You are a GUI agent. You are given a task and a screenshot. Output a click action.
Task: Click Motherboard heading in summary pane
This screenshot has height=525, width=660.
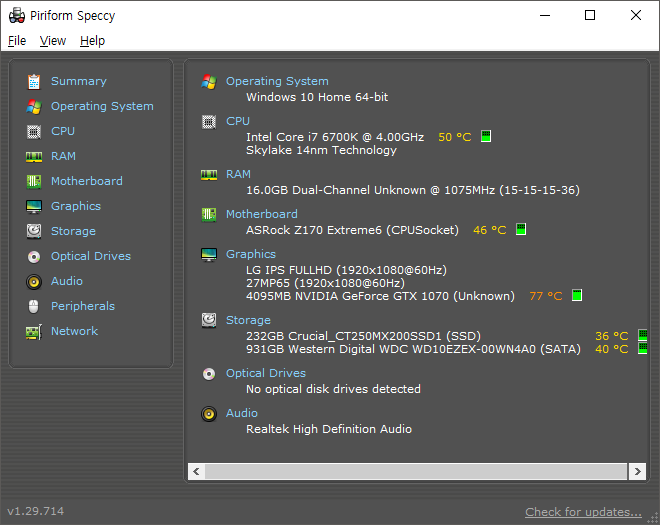[x=262, y=214]
